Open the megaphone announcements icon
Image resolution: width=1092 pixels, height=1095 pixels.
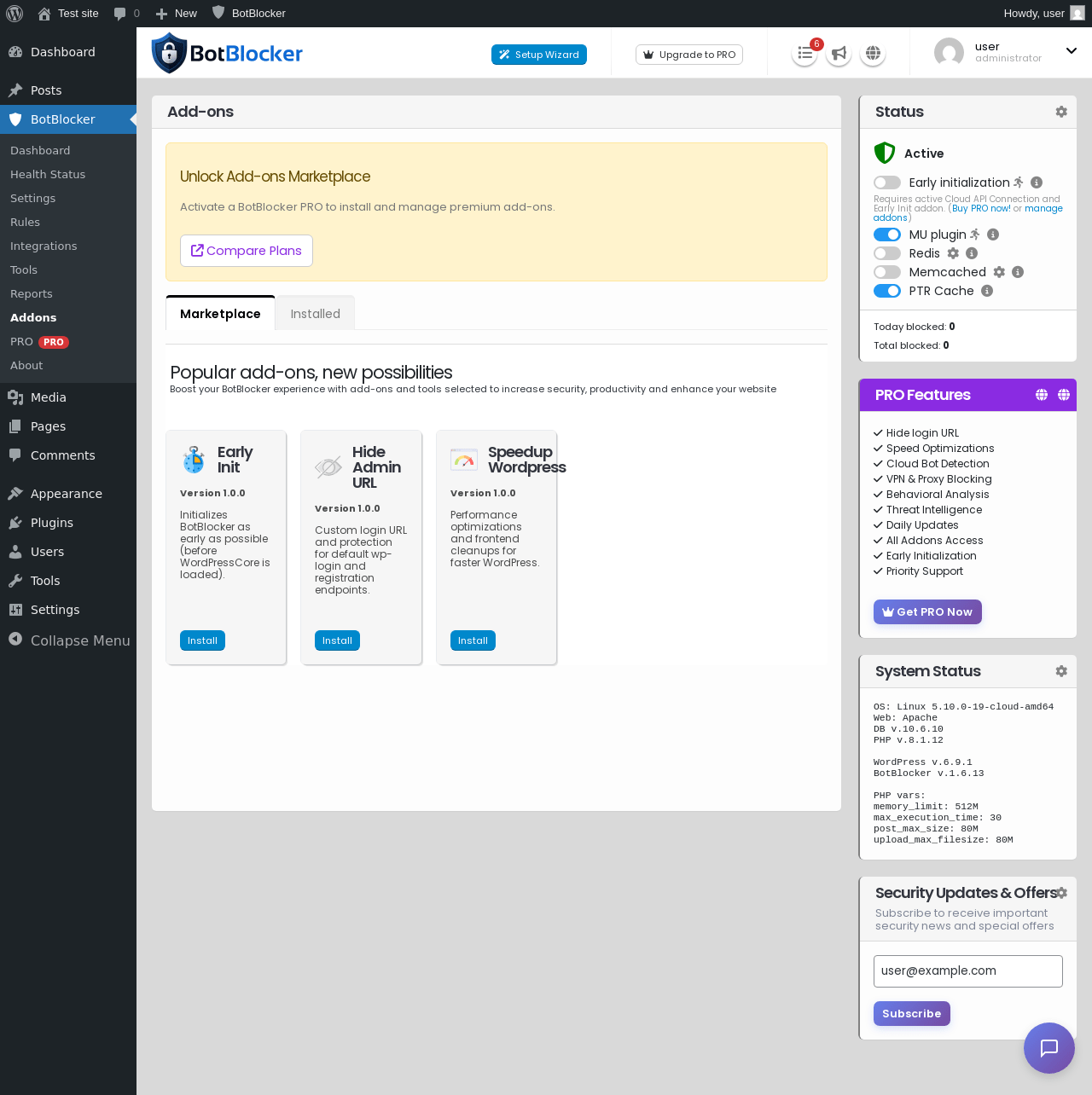point(839,54)
